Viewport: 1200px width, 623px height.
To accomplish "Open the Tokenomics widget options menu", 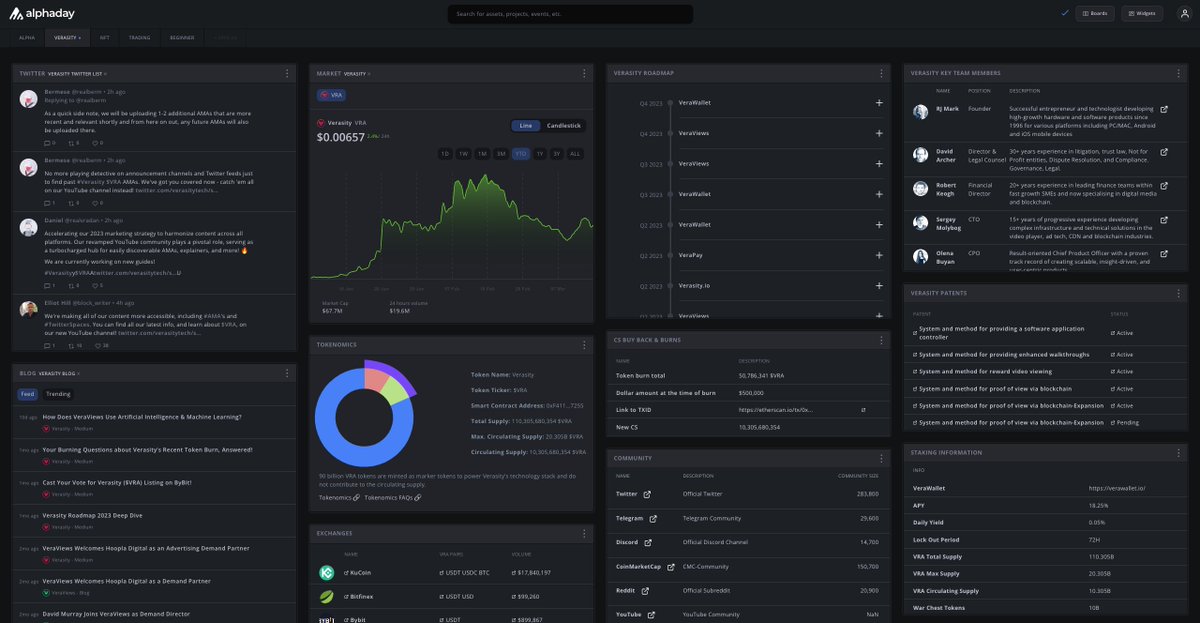I will pyautogui.click(x=584, y=345).
